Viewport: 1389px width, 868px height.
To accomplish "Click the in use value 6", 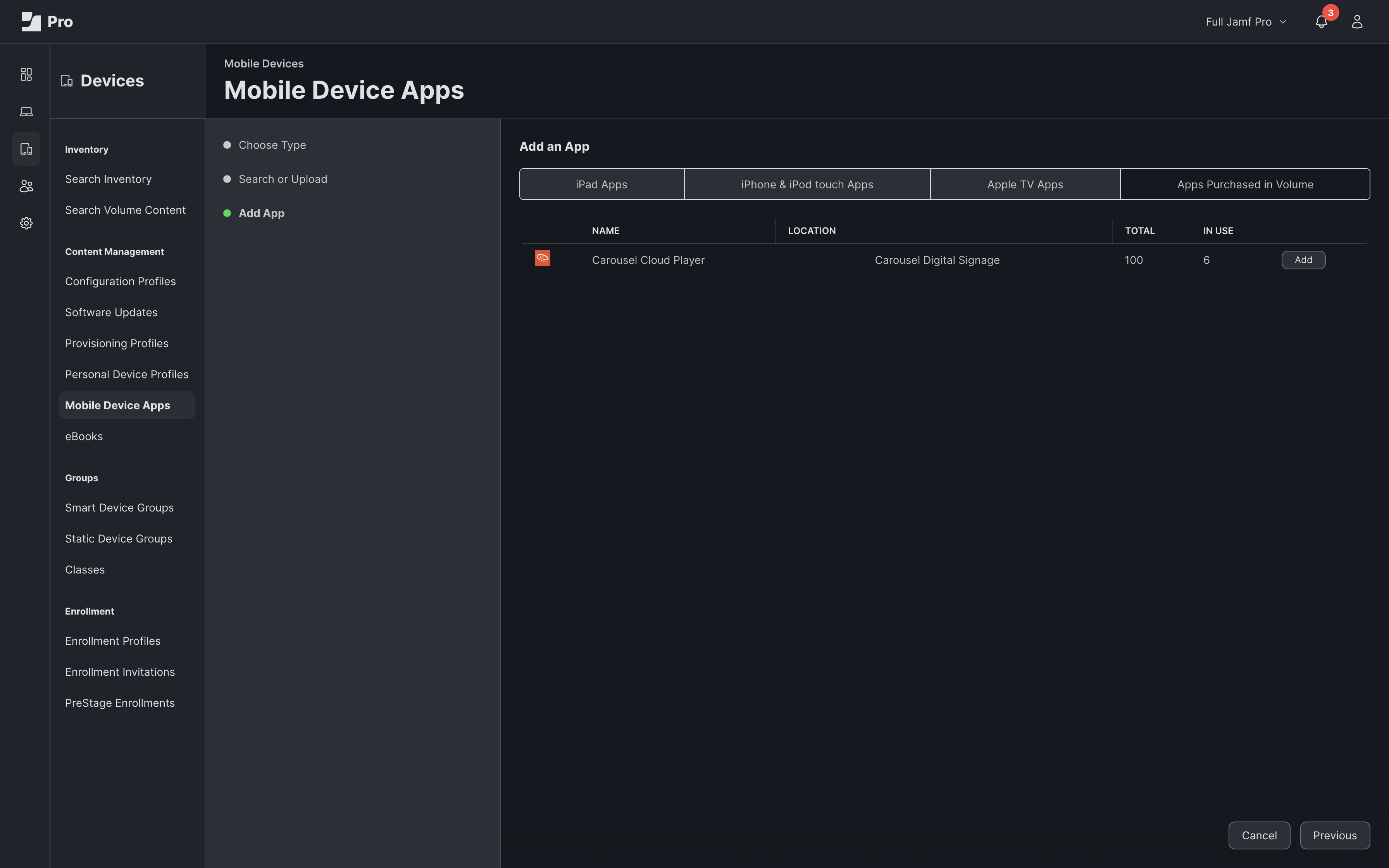I will point(1206,260).
